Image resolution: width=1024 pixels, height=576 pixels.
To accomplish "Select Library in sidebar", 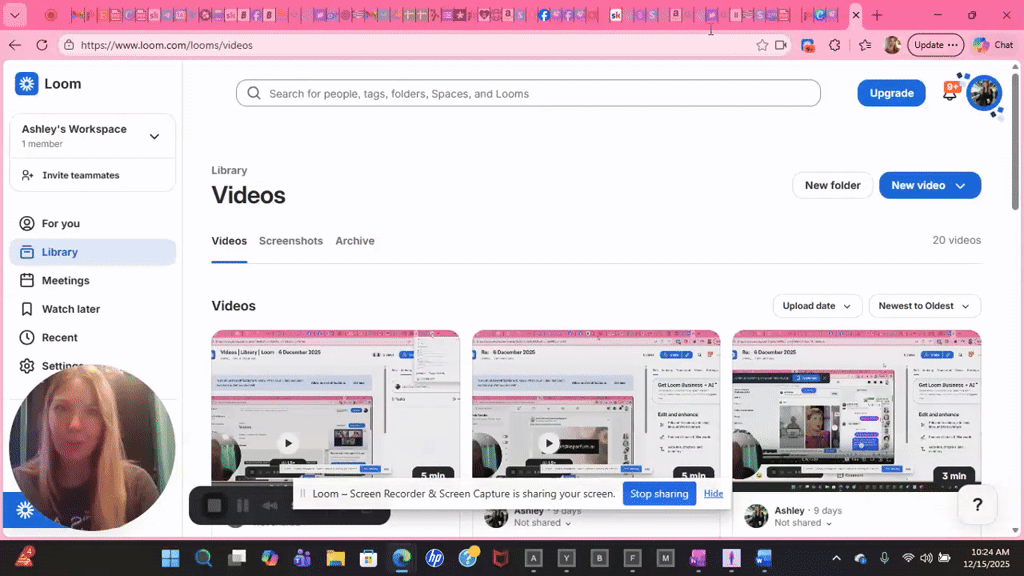I will (x=93, y=252).
